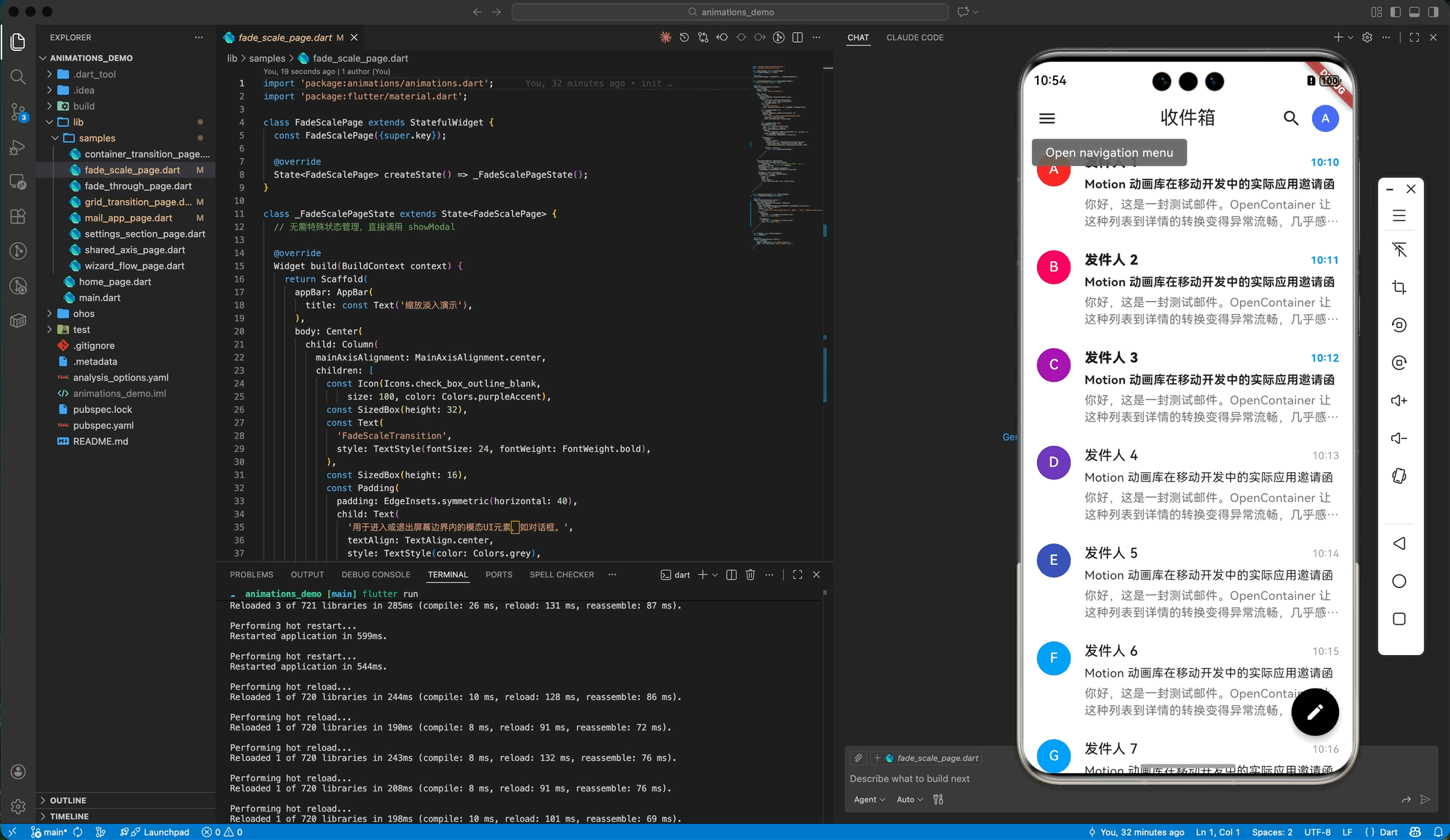Kill terminal with the trash icon
Image resolution: width=1450 pixels, height=840 pixels.
tap(750, 575)
